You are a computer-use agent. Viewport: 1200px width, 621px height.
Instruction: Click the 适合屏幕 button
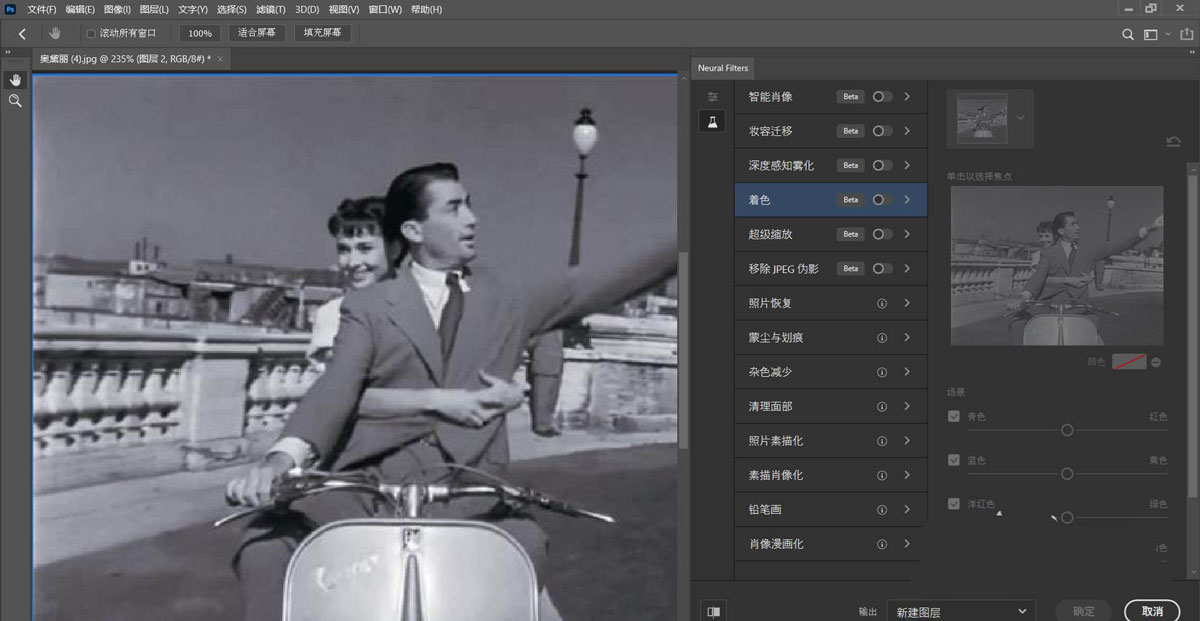tap(257, 33)
